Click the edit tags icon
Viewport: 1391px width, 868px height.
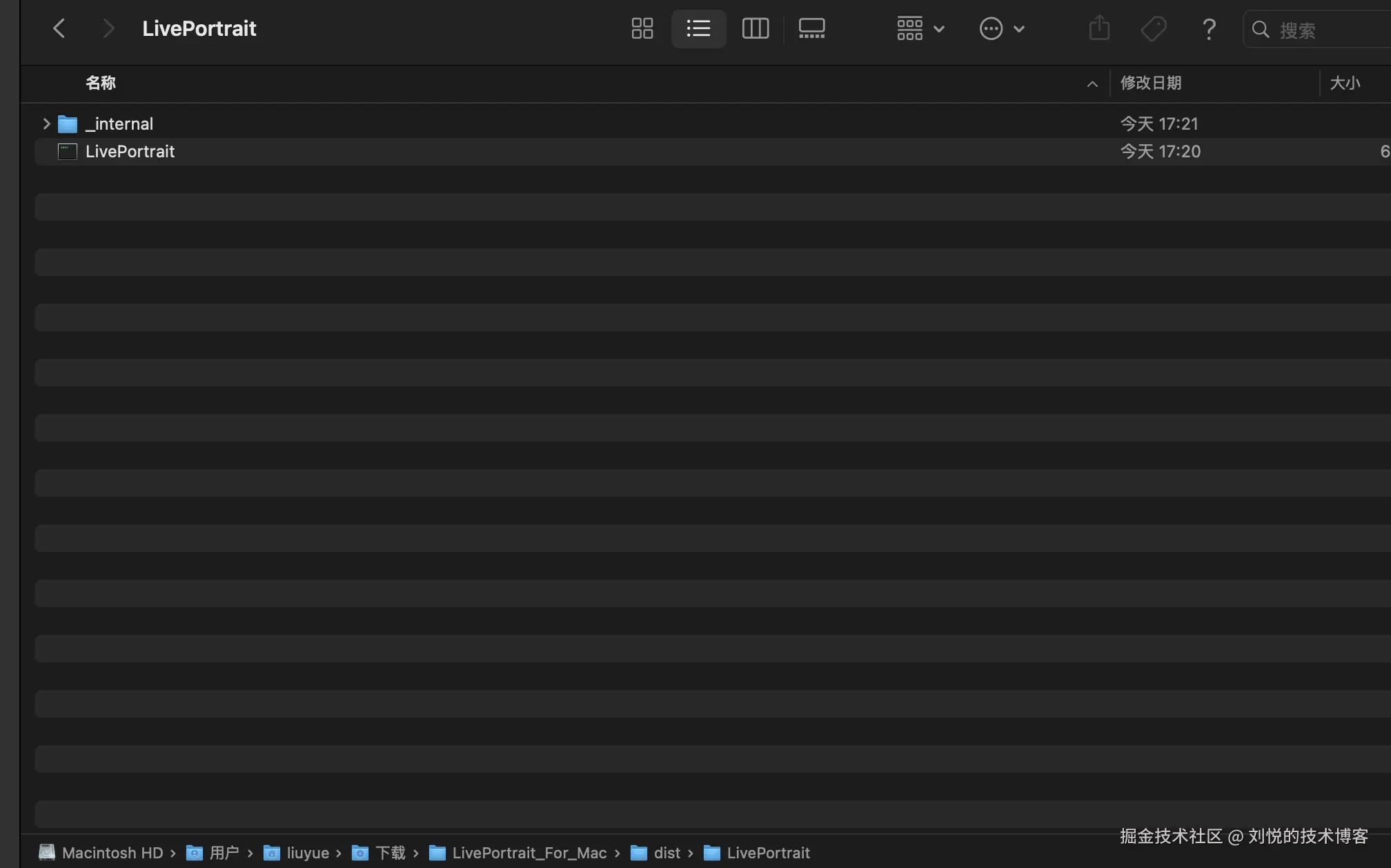[1153, 29]
